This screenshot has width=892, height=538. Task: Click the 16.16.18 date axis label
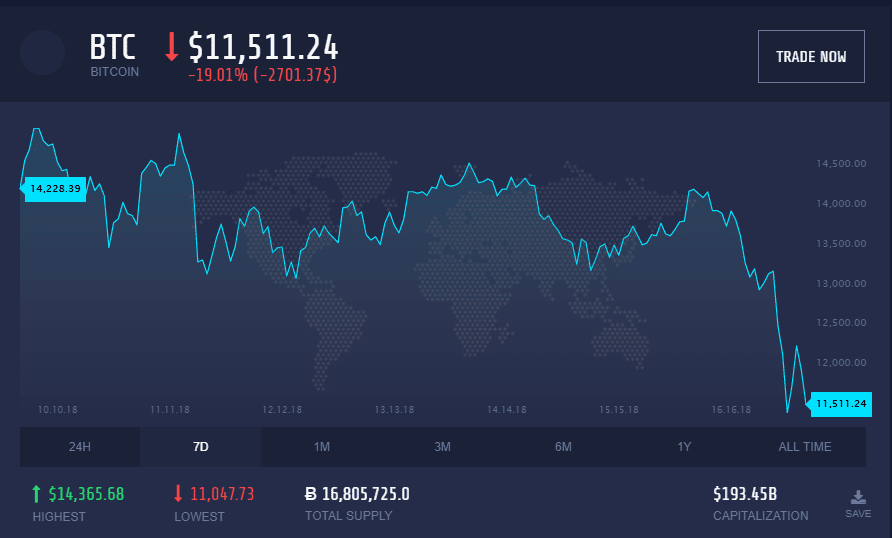point(731,409)
